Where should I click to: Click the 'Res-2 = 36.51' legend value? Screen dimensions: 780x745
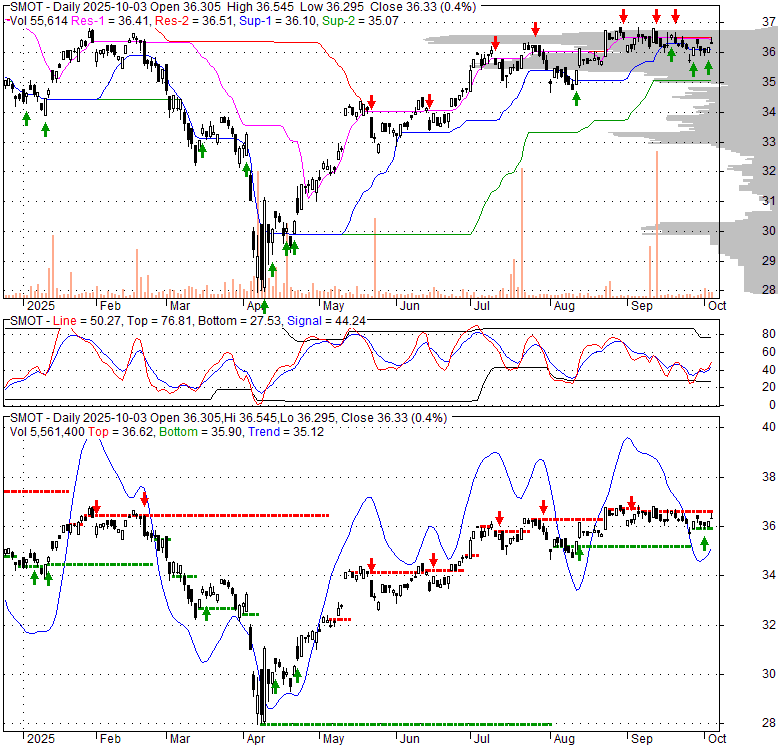tap(195, 21)
